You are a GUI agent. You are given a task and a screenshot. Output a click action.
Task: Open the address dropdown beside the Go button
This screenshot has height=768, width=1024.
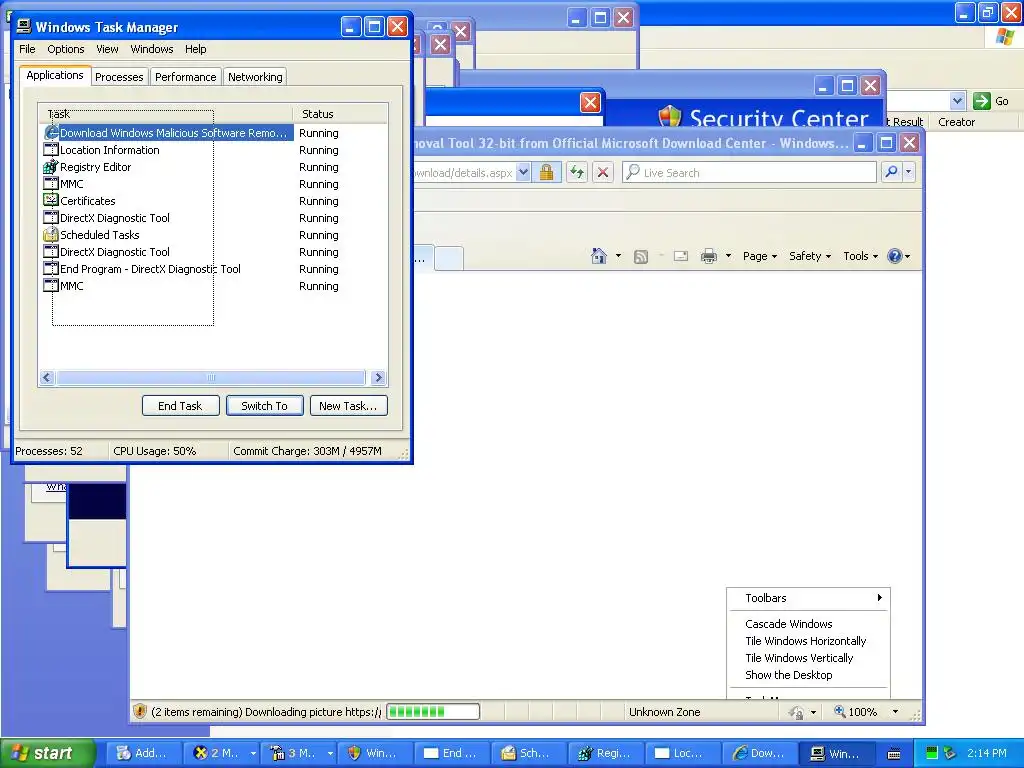point(957,101)
